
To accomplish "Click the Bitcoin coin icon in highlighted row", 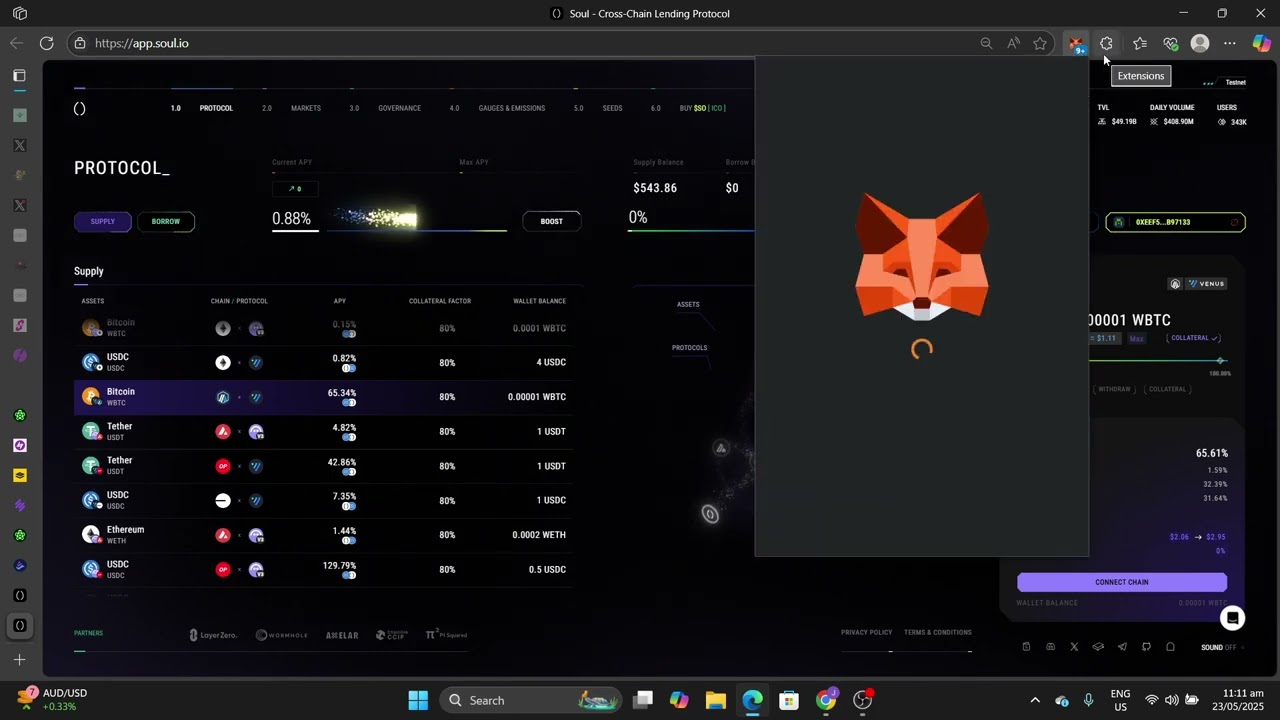I will pyautogui.click(x=91, y=397).
